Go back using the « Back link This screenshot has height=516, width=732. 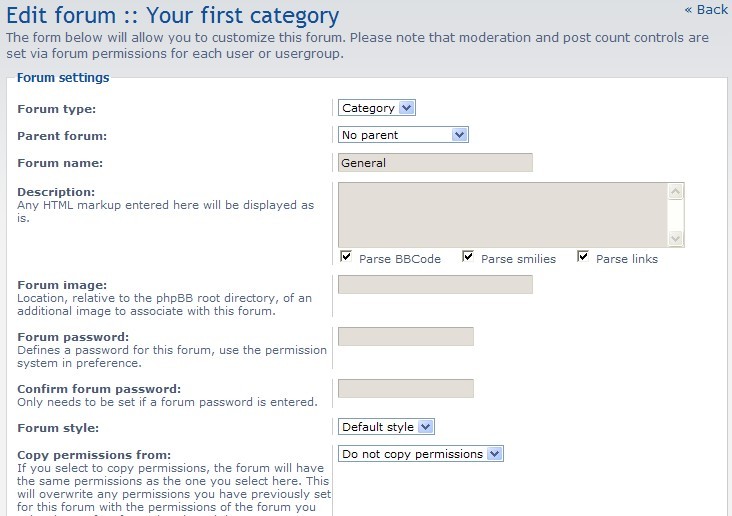[x=706, y=10]
